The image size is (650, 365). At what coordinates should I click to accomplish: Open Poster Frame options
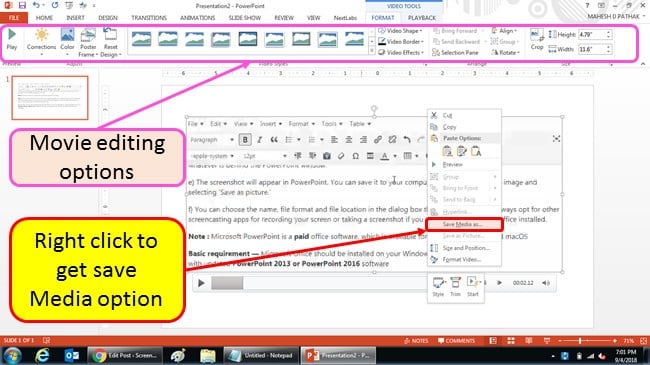[x=88, y=42]
